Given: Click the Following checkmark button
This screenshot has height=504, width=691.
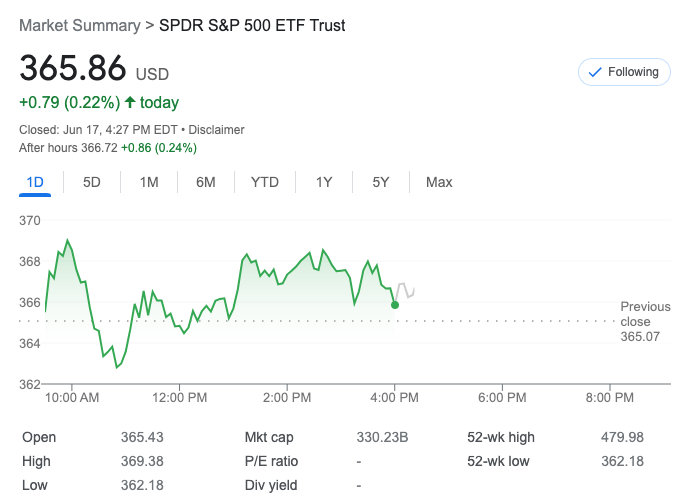Looking at the screenshot, I should click(x=624, y=72).
